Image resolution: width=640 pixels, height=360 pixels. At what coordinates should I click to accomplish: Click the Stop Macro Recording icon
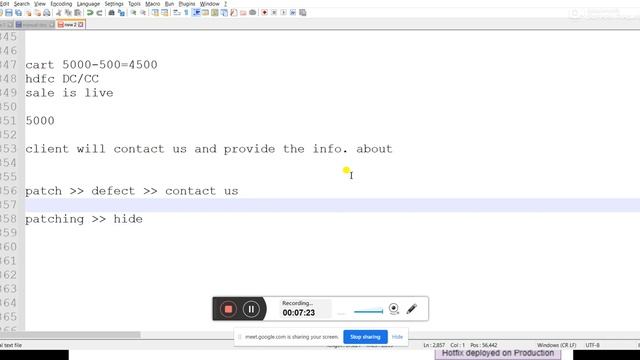274,13
